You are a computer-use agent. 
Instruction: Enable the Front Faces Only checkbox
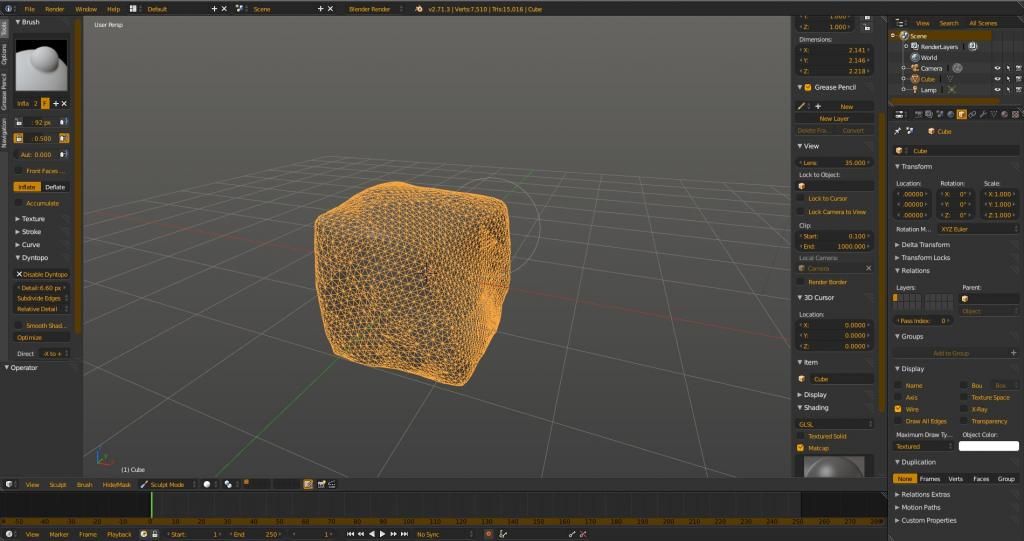coord(19,171)
